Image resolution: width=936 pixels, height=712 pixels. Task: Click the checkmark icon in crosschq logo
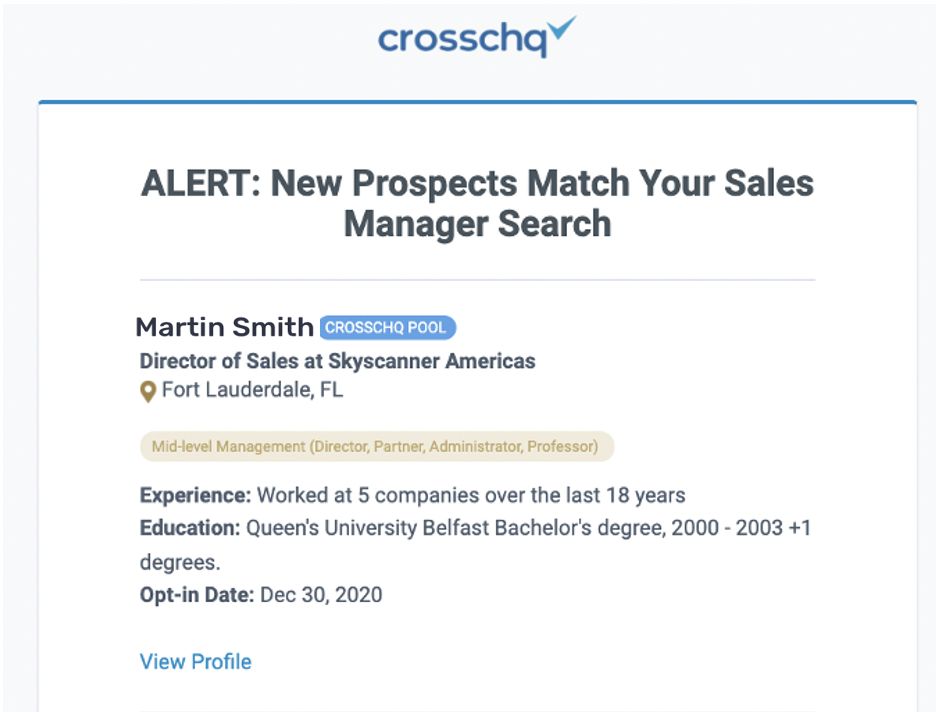562,27
